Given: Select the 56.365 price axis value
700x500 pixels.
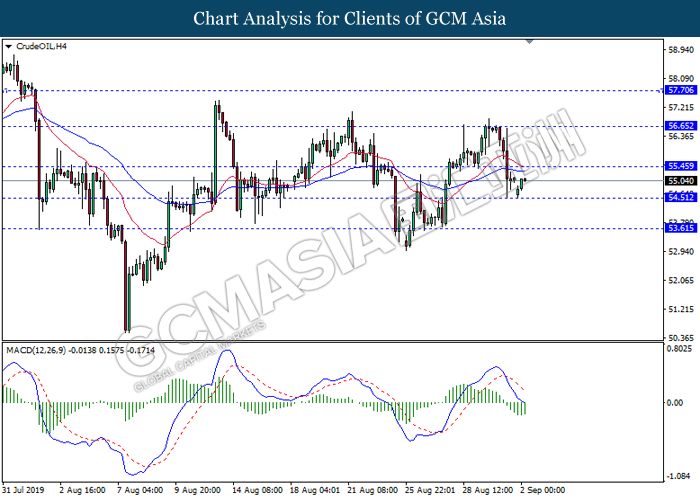Looking at the screenshot, I should click(681, 136).
